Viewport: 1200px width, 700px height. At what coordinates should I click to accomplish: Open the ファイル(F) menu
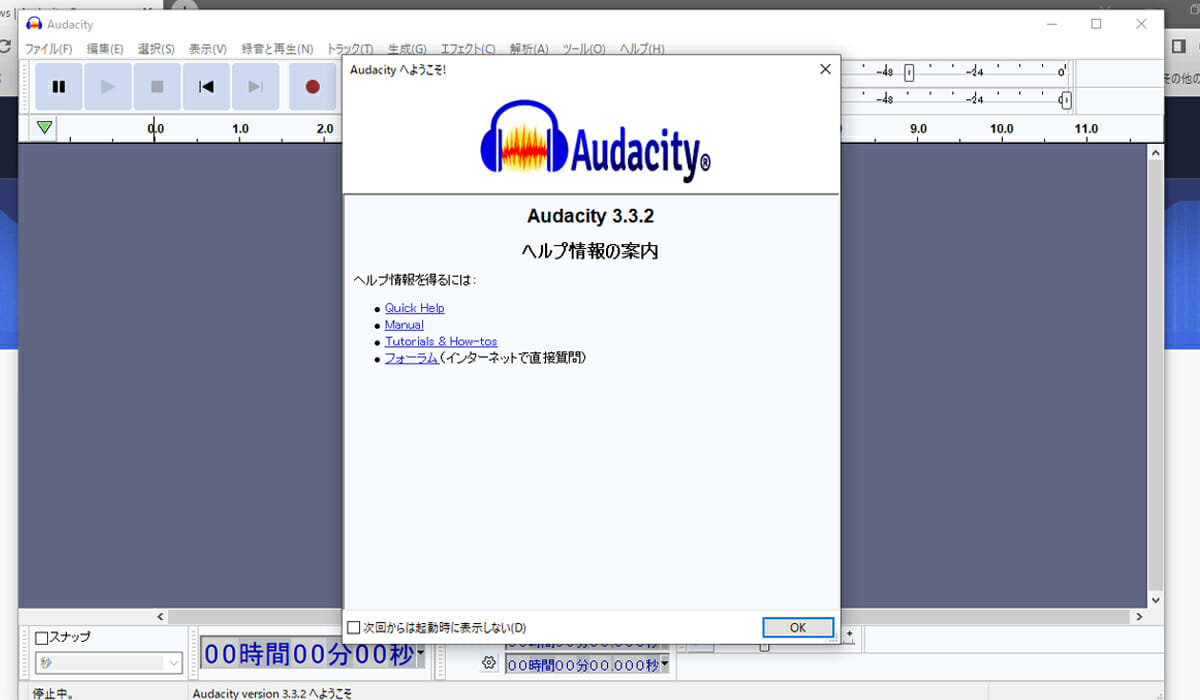tap(48, 49)
